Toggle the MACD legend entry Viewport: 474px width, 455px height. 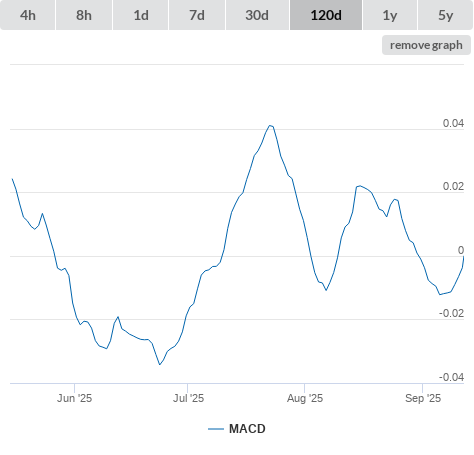(x=237, y=429)
